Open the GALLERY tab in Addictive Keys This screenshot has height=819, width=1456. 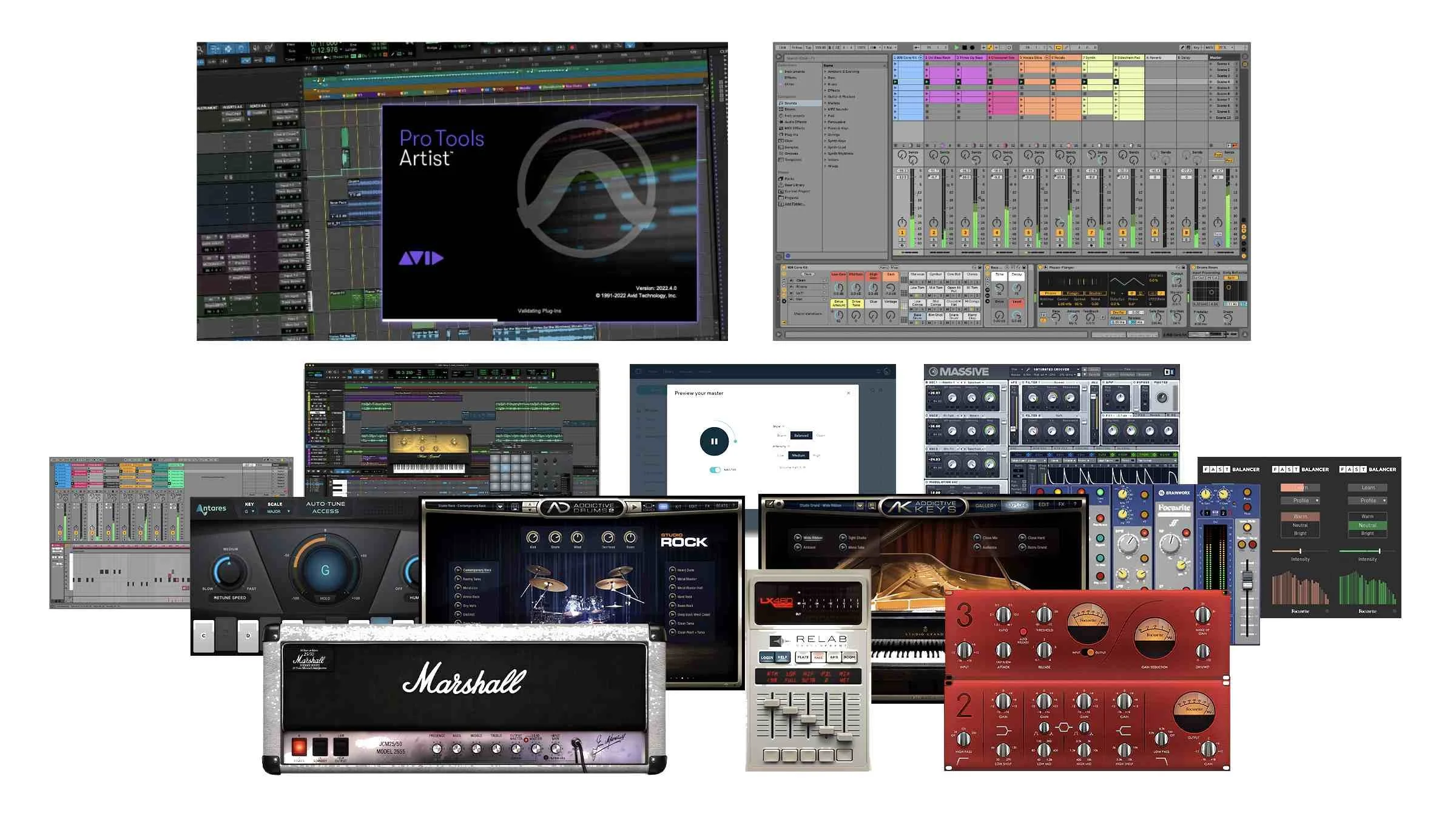985,505
